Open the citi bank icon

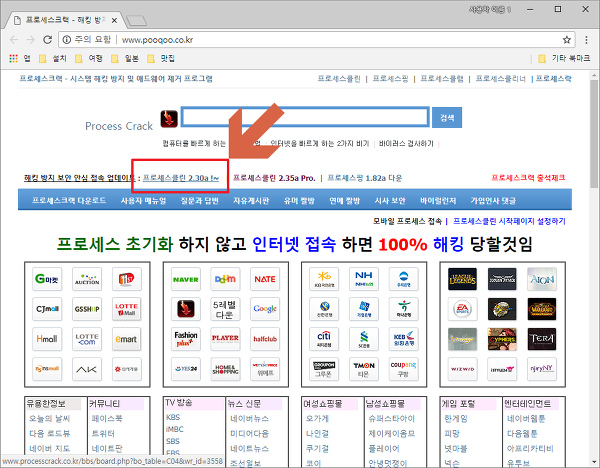(324, 339)
